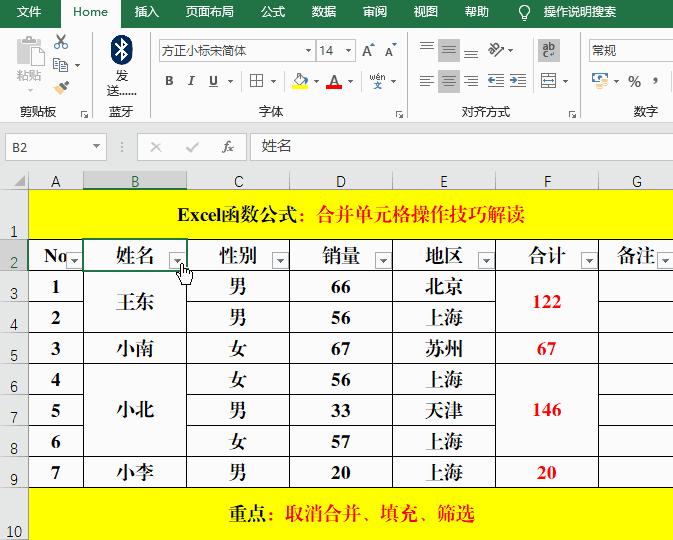The height and width of the screenshot is (540, 673).
Task: Click the Cut scissors icon
Action: point(61,42)
